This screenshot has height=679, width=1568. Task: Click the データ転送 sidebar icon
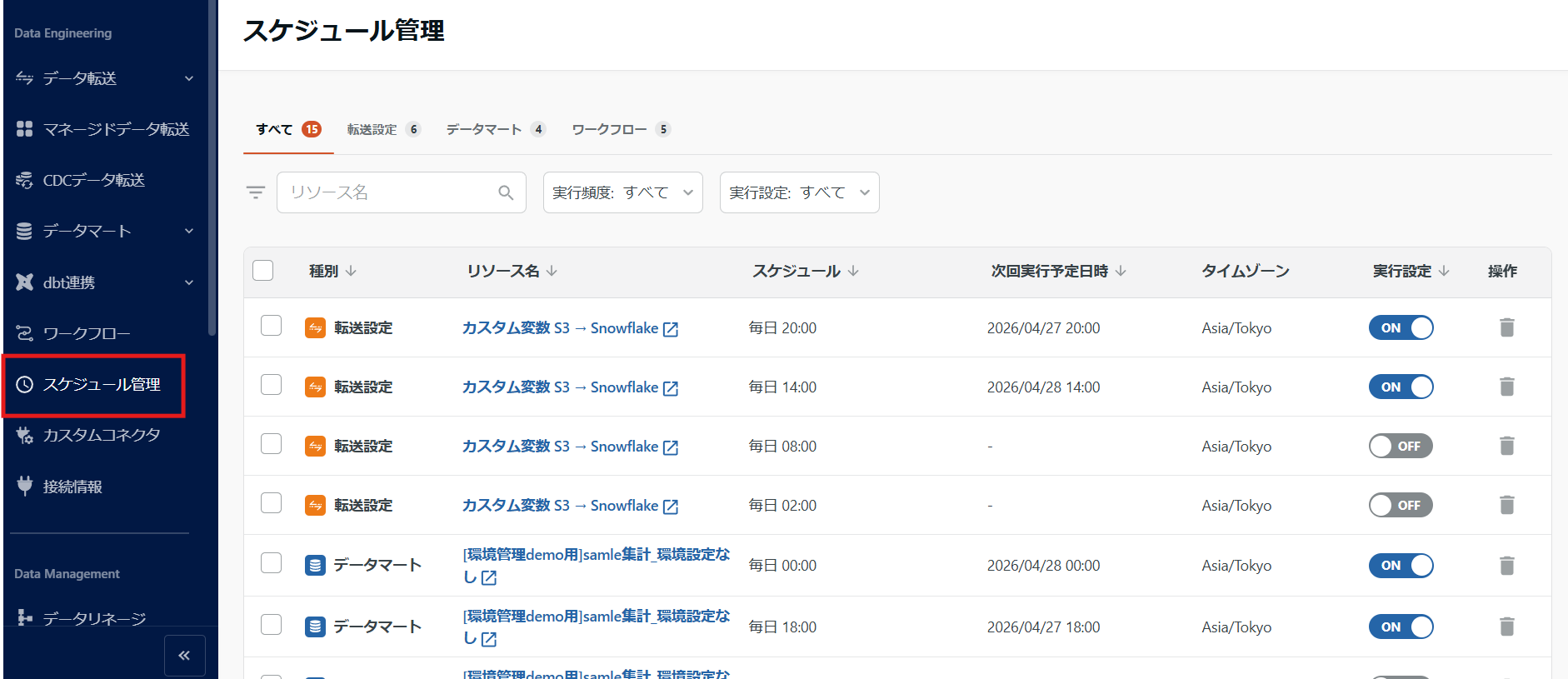pos(25,78)
